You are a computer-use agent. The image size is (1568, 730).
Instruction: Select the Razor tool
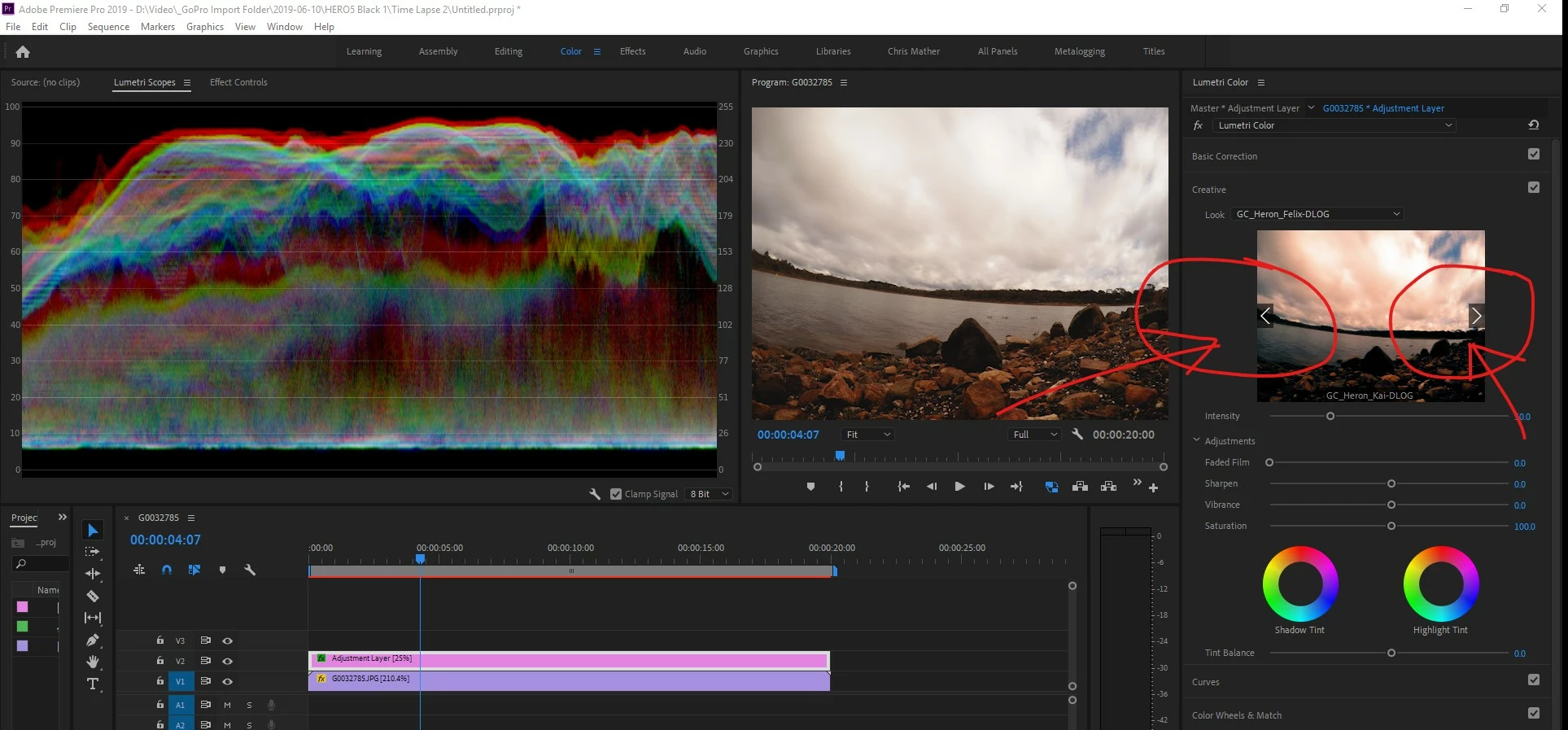coord(93,597)
